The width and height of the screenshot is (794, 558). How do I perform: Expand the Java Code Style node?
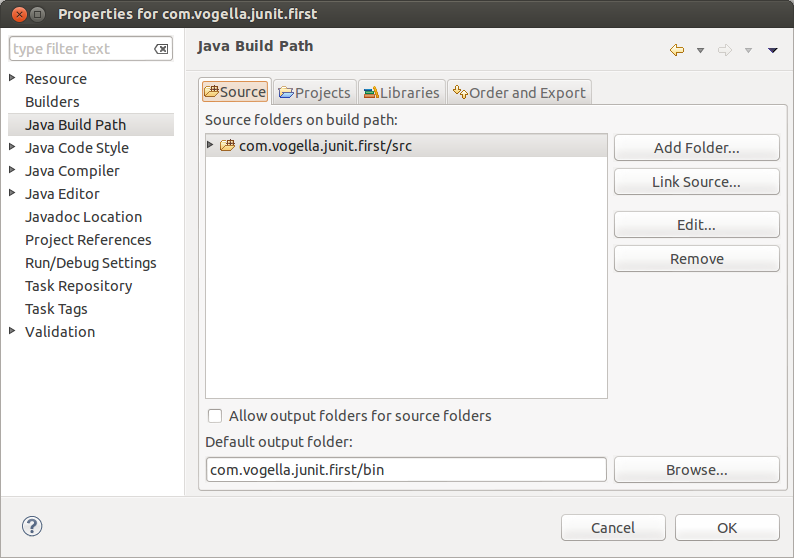[12, 147]
